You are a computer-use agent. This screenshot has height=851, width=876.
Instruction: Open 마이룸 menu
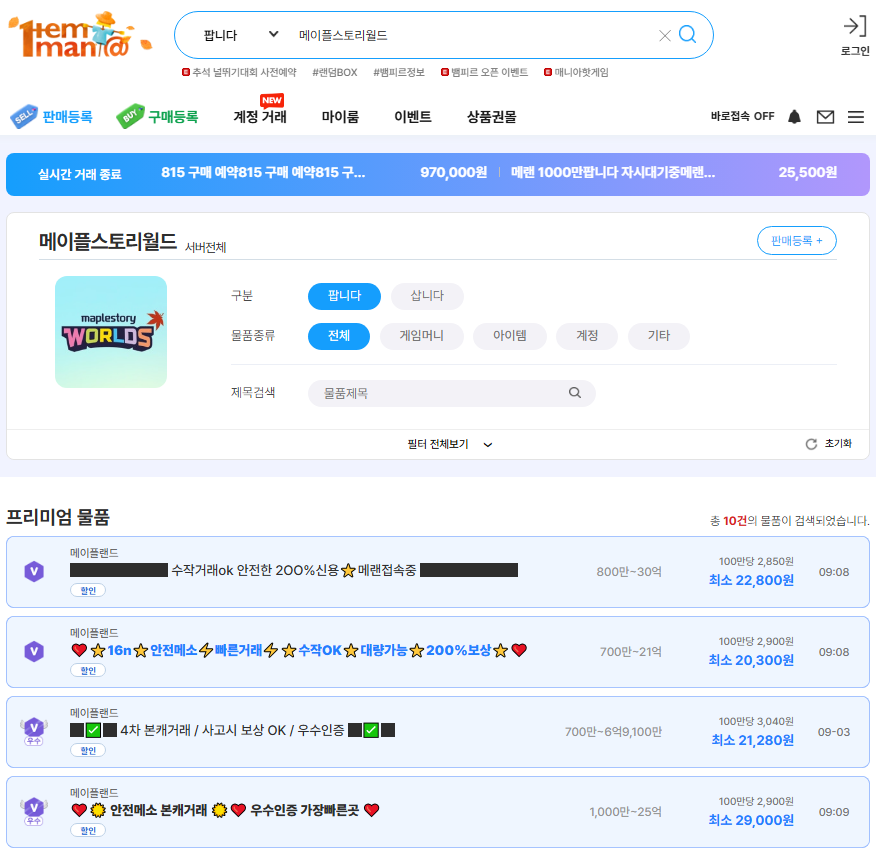[340, 117]
